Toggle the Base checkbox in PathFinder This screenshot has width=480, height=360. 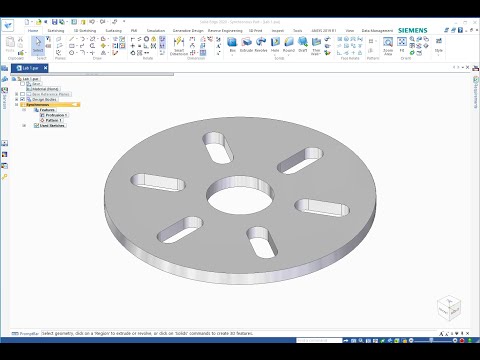[23, 84]
